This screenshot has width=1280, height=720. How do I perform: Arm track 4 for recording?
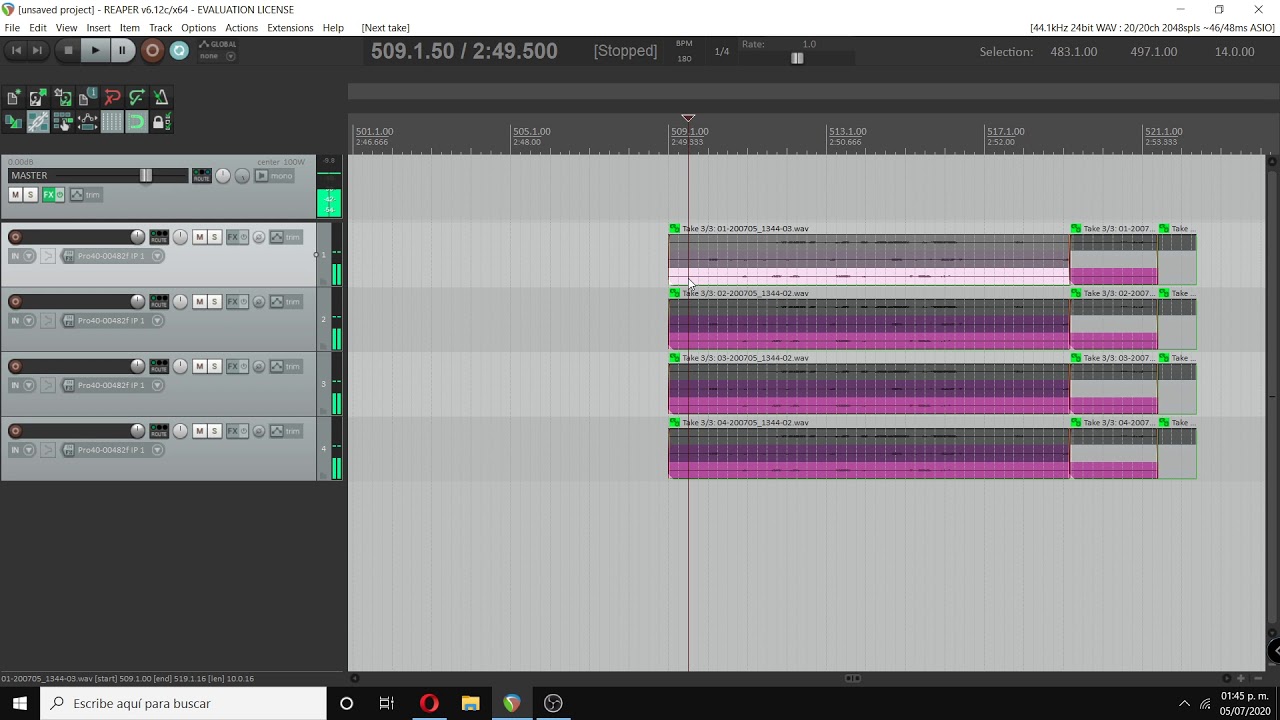(x=15, y=431)
